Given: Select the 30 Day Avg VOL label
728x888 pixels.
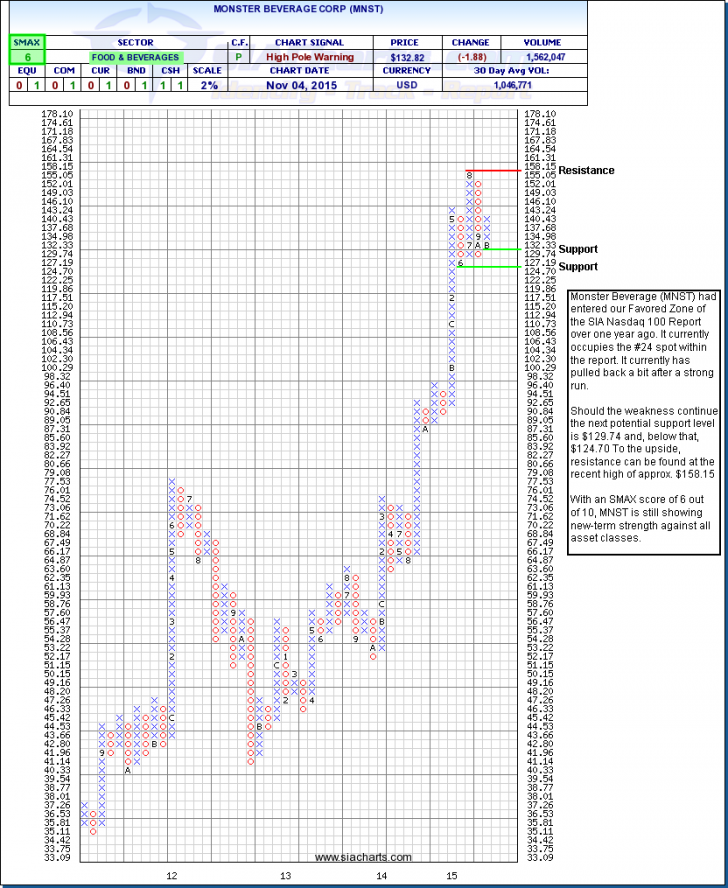Looking at the screenshot, I should (514, 71).
